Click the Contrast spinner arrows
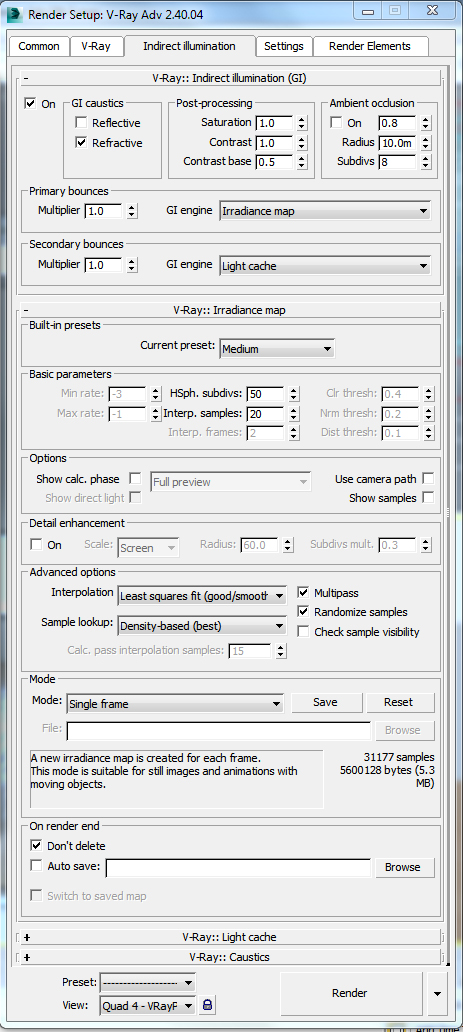The image size is (463, 1032). (302, 142)
